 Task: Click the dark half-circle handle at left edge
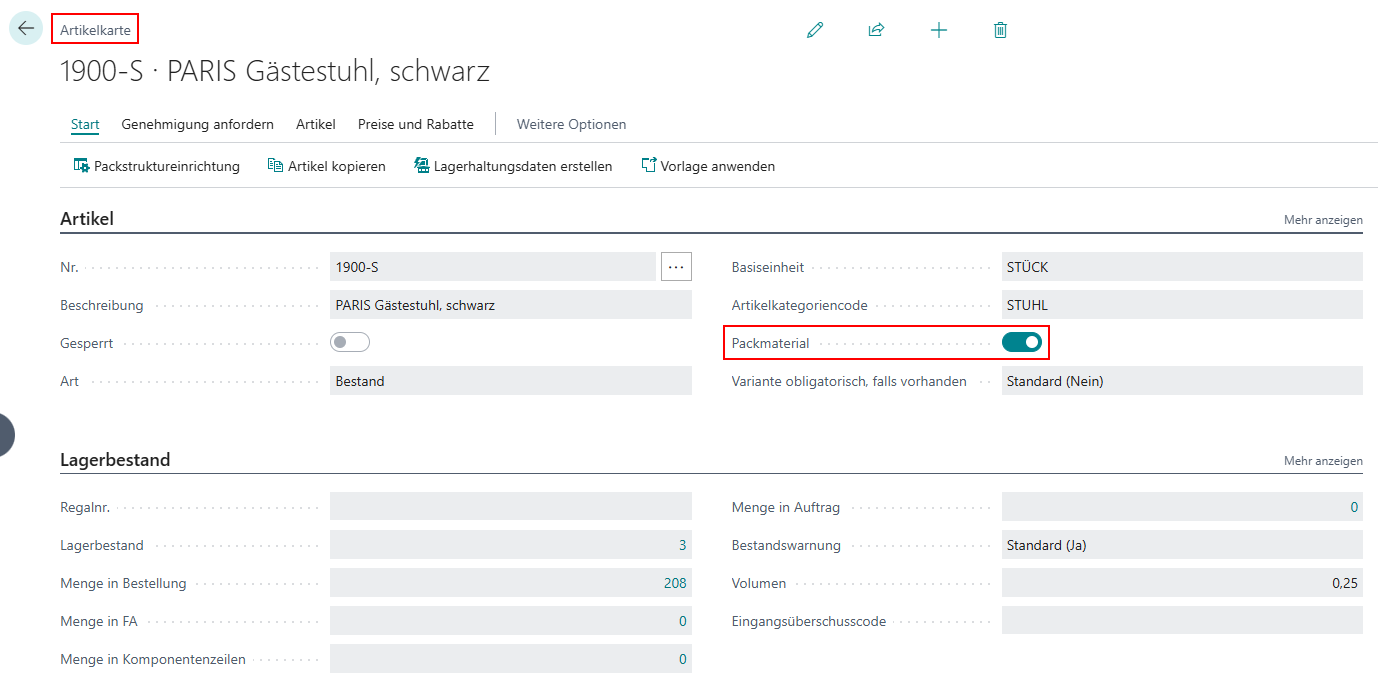tap(7, 435)
